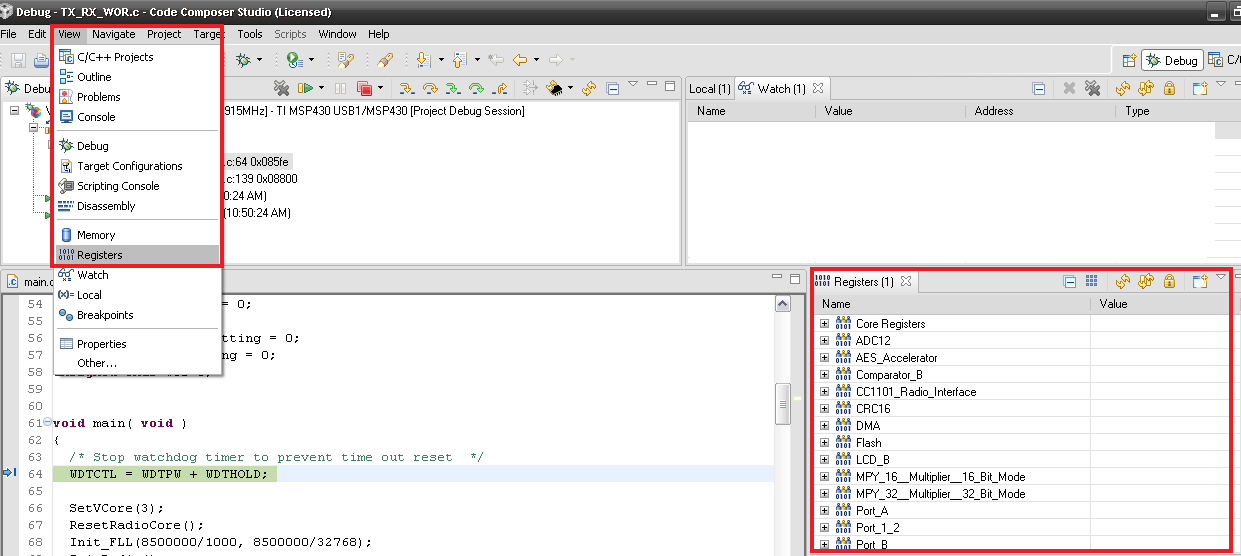Toggle the lock icon in Registers panel
The height and width of the screenshot is (556, 1241).
point(1168,282)
